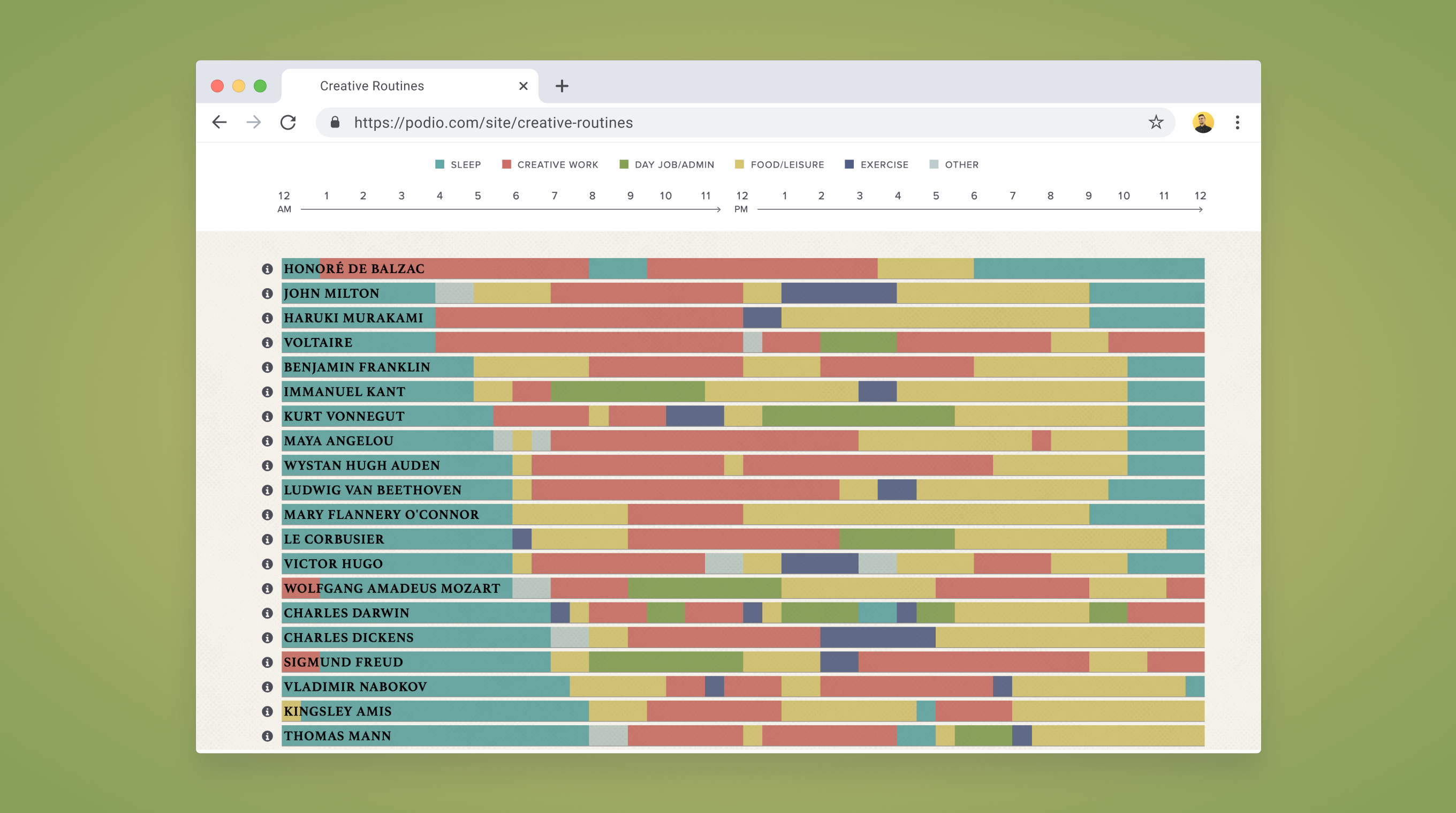The width and height of the screenshot is (1456, 813).
Task: Click the name CHARLES DARWIN
Action: pos(346,613)
